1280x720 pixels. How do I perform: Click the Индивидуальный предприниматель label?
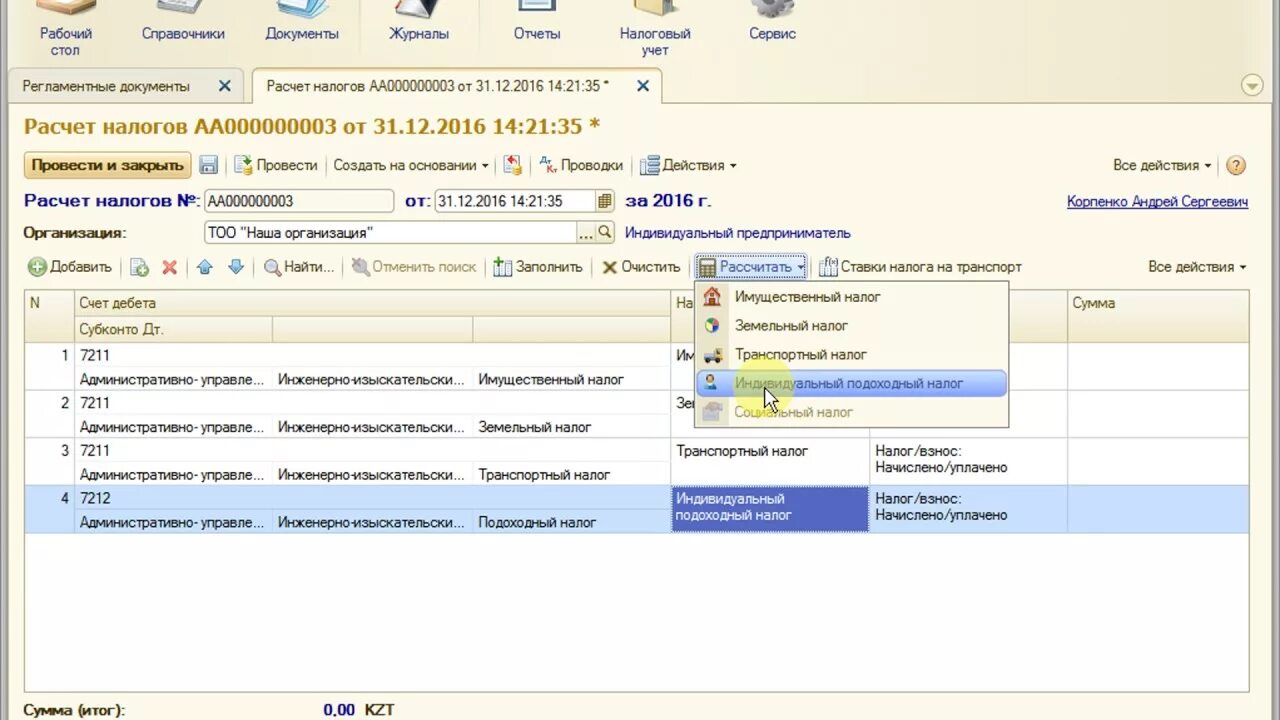[x=737, y=233]
